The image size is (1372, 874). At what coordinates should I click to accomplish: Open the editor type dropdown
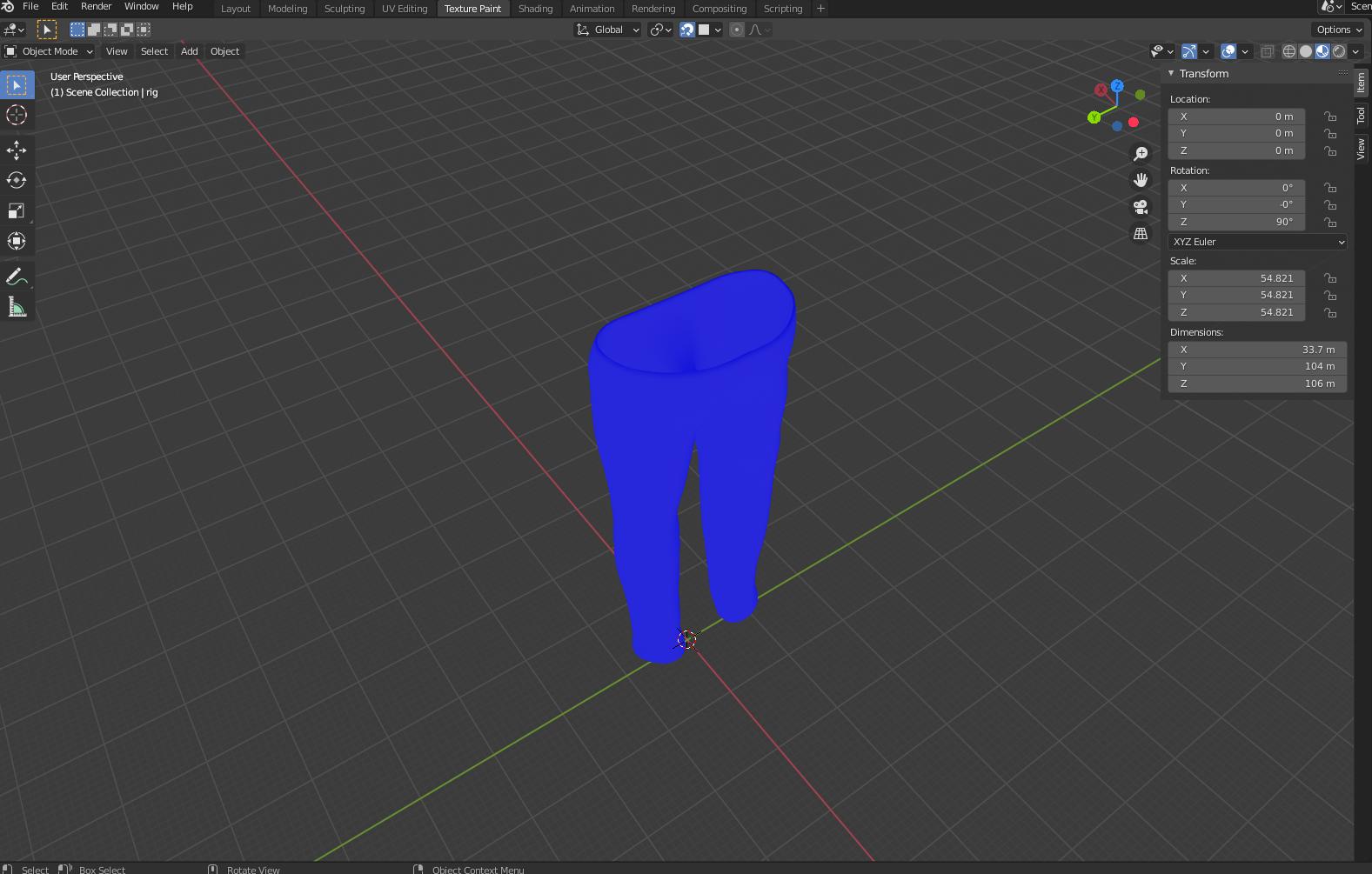pyautogui.click(x=14, y=30)
